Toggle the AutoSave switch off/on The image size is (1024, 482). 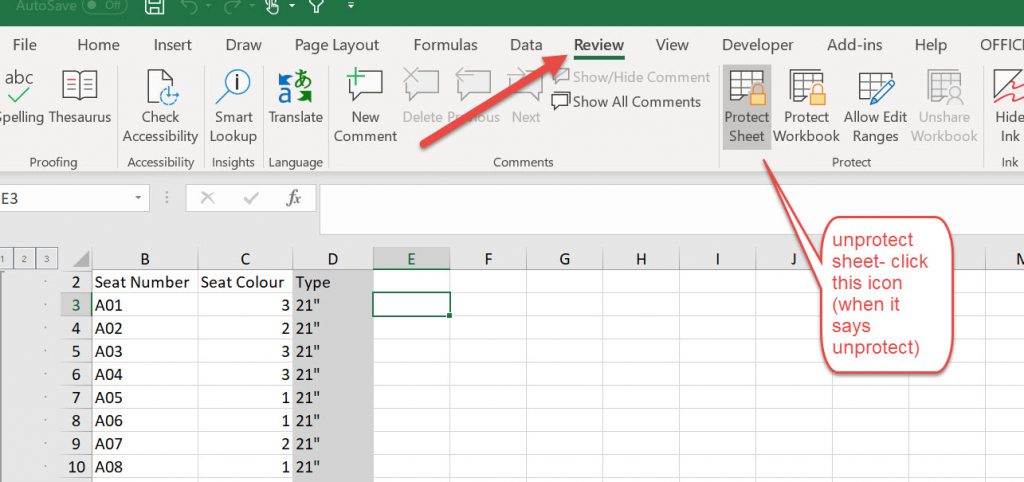pos(104,6)
